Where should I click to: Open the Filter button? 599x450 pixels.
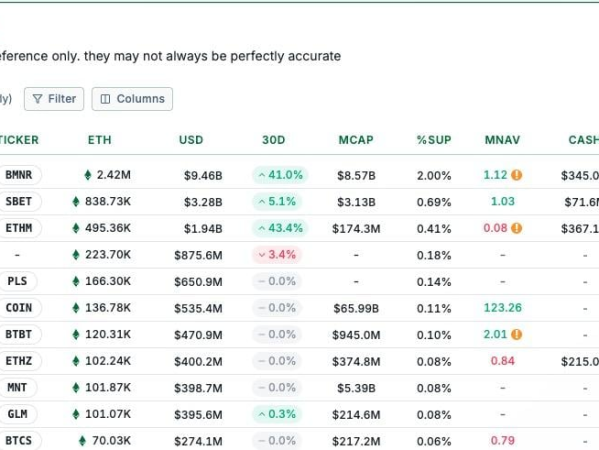click(x=54, y=99)
